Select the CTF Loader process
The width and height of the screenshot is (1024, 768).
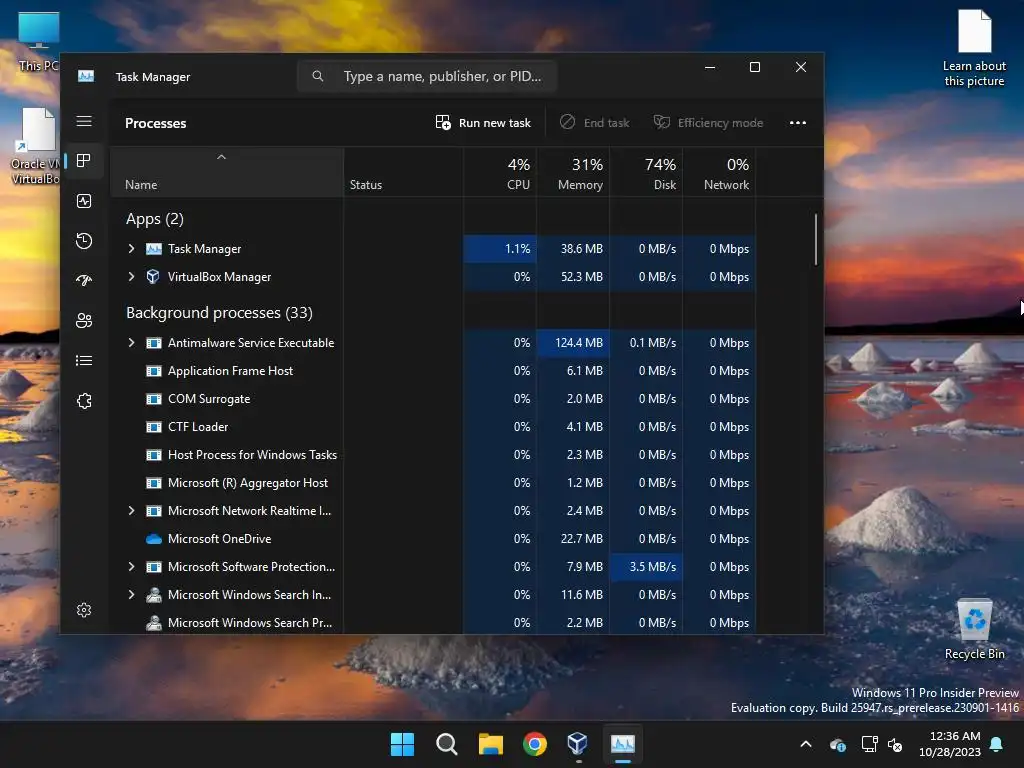click(x=434, y=427)
